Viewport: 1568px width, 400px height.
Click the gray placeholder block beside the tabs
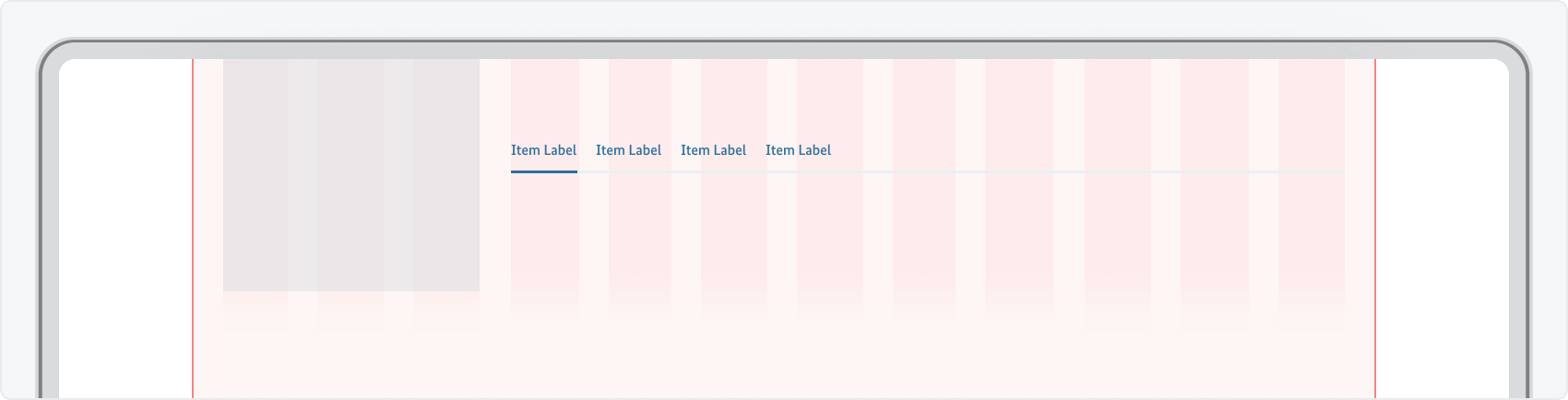[350, 175]
